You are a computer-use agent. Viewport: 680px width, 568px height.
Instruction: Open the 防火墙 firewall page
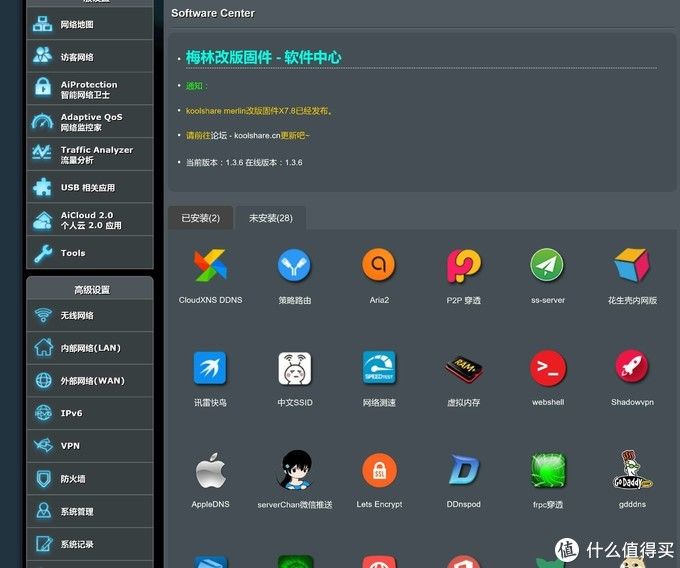[x=90, y=479]
